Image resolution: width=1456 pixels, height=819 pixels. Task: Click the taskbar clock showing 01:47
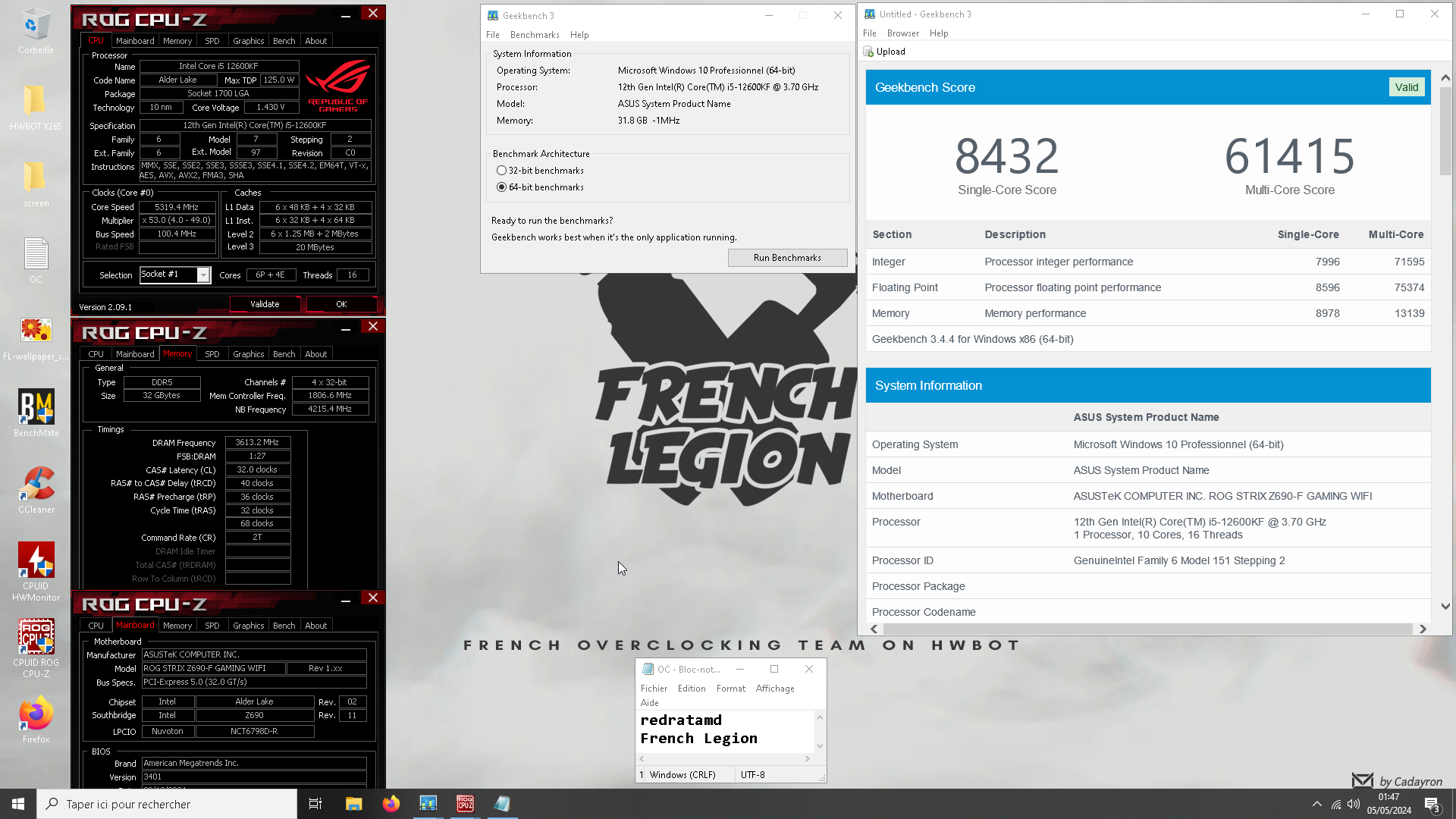tap(1389, 804)
